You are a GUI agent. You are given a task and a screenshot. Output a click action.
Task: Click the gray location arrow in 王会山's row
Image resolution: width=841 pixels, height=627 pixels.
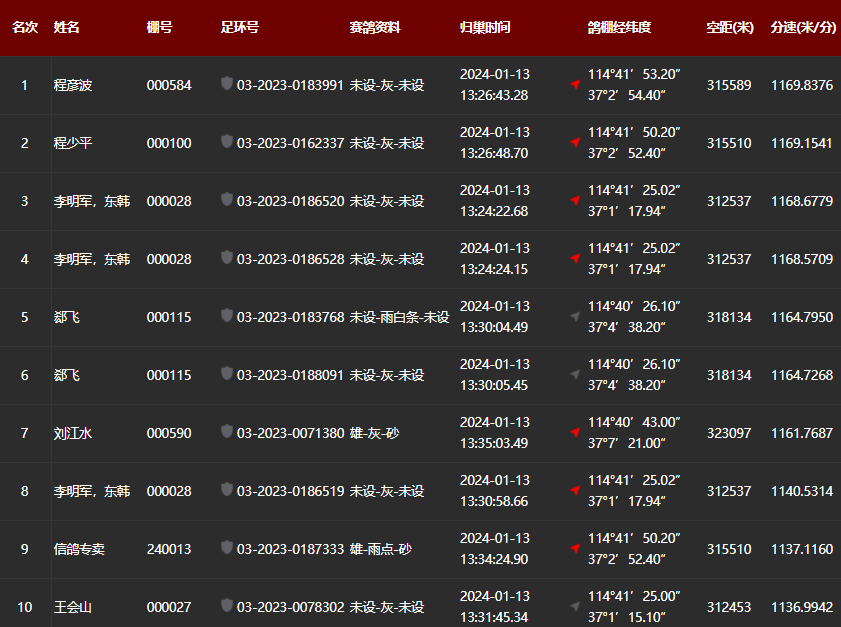(575, 607)
